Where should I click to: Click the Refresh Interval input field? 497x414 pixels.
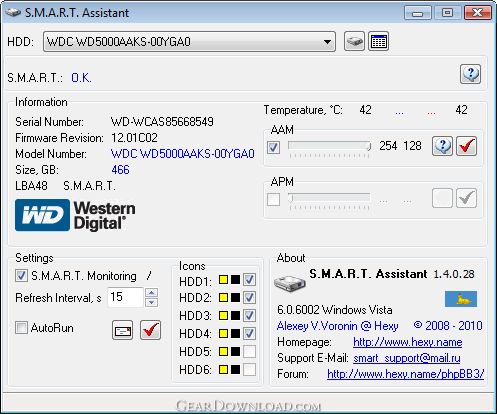pyautogui.click(x=125, y=297)
